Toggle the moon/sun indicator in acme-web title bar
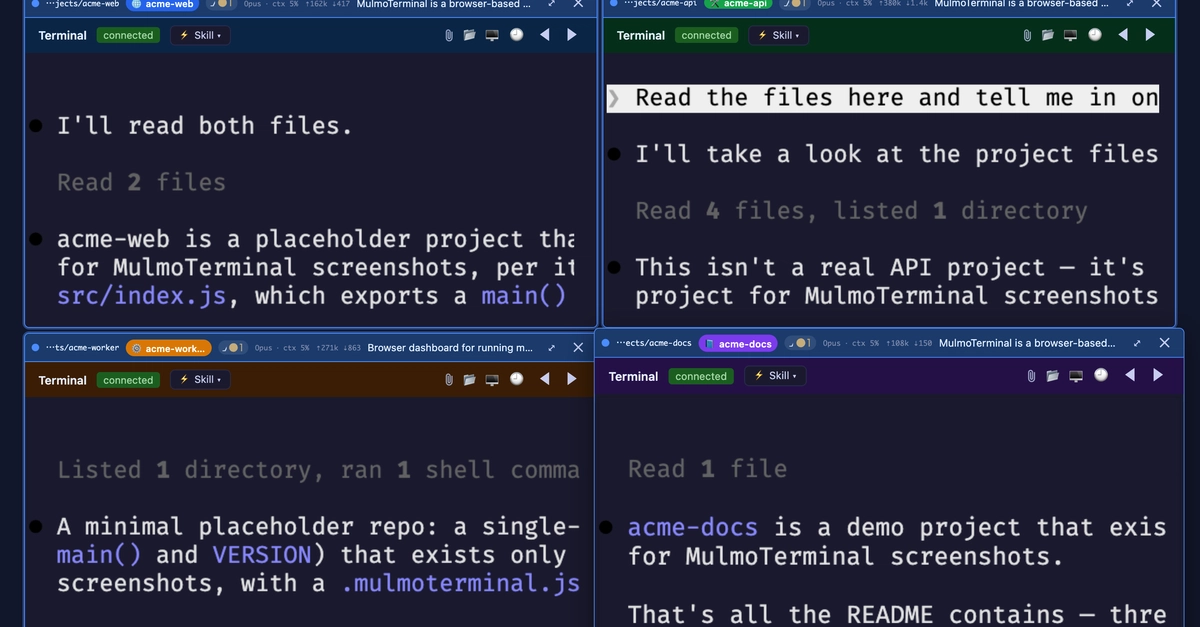The width and height of the screenshot is (1200, 627). (x=220, y=4)
